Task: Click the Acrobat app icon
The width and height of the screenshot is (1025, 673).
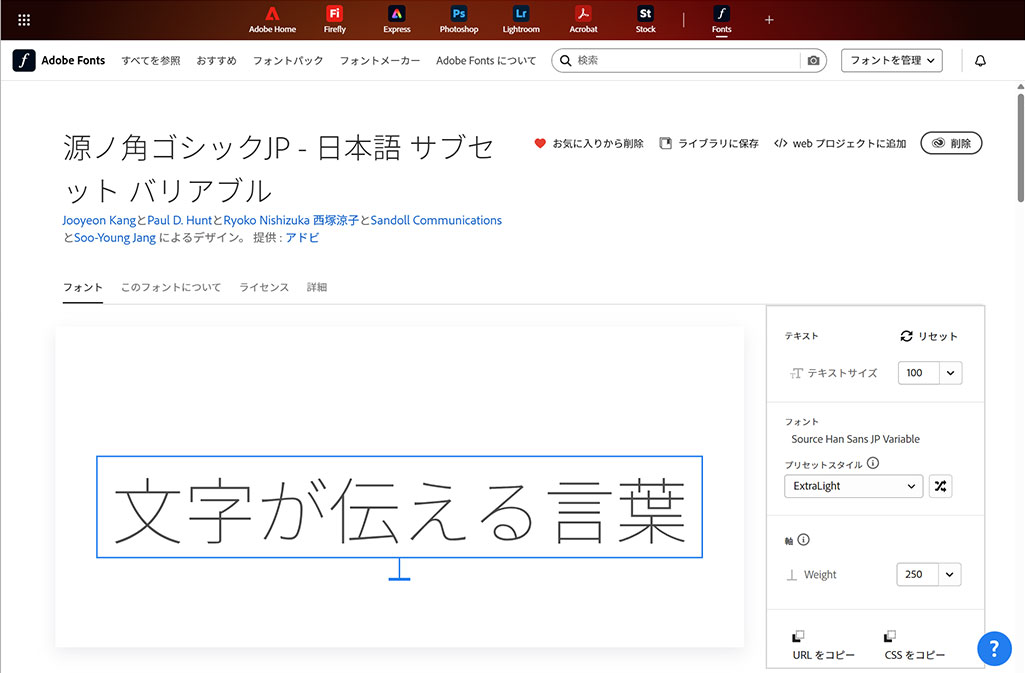Action: [x=583, y=18]
